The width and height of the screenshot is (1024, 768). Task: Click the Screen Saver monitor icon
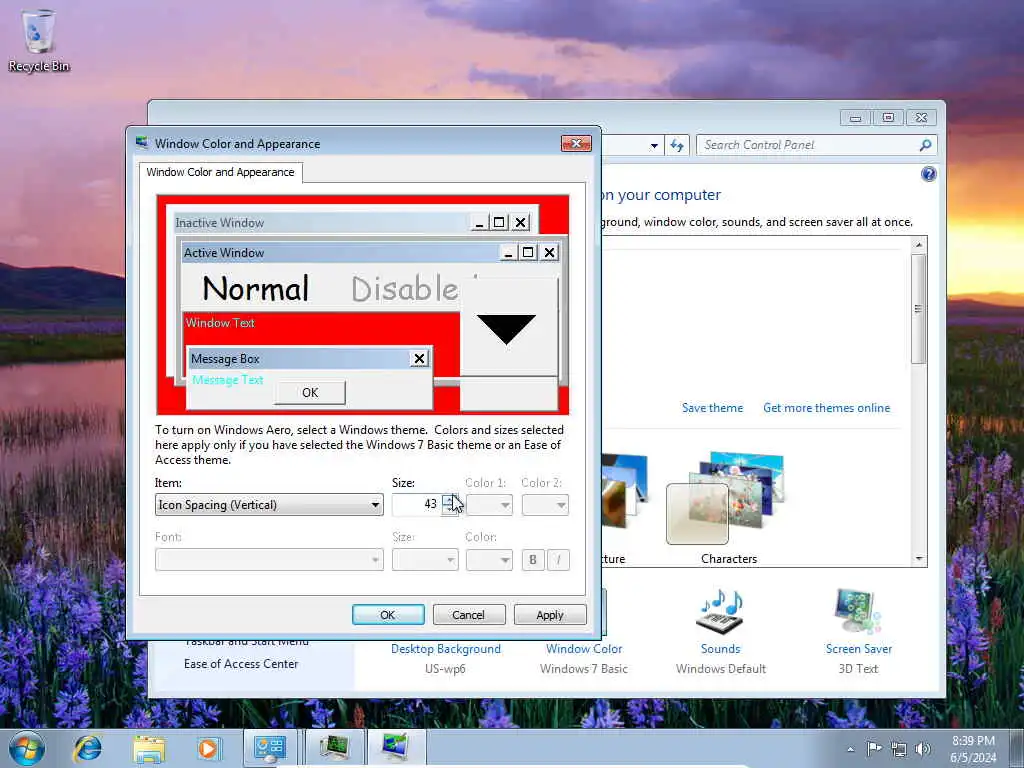(858, 611)
